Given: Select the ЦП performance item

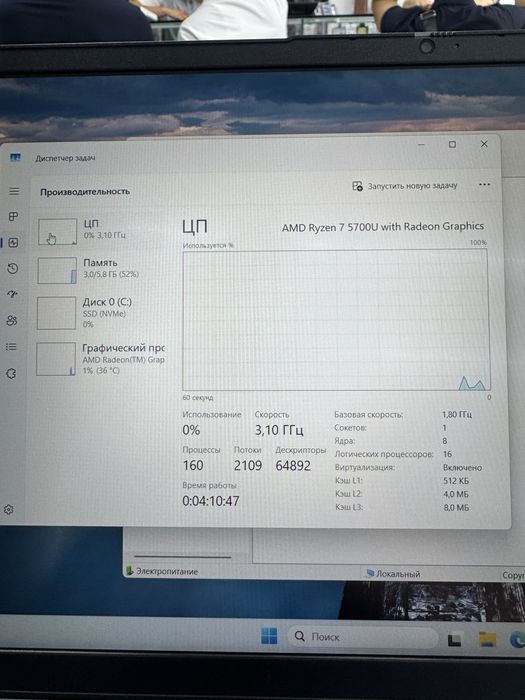Looking at the screenshot, I should 102,231.
